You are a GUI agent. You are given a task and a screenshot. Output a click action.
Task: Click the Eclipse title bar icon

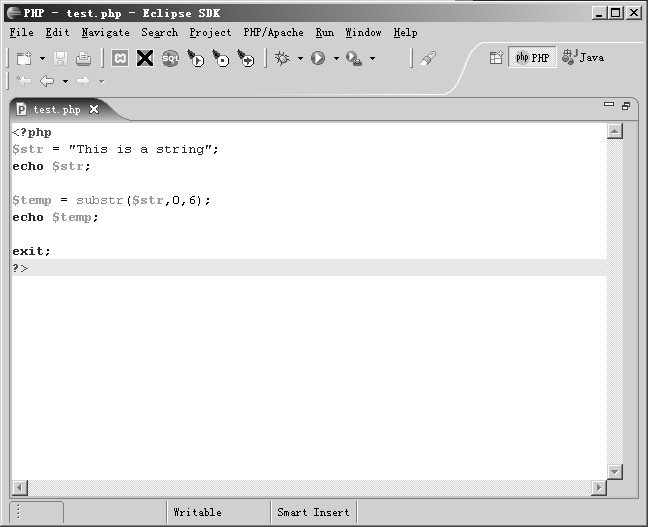(14, 13)
